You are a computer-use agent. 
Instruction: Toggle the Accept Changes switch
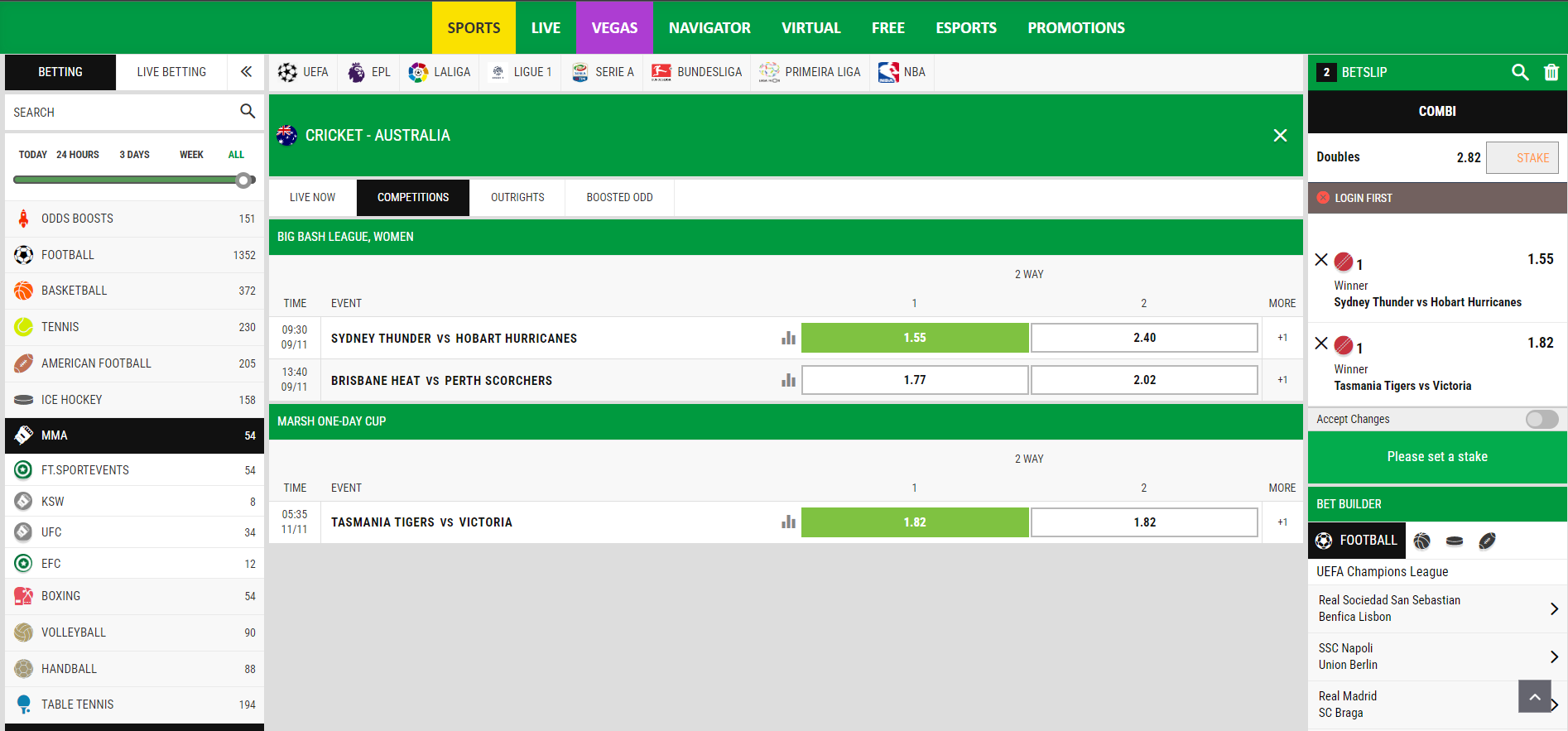coord(1542,419)
